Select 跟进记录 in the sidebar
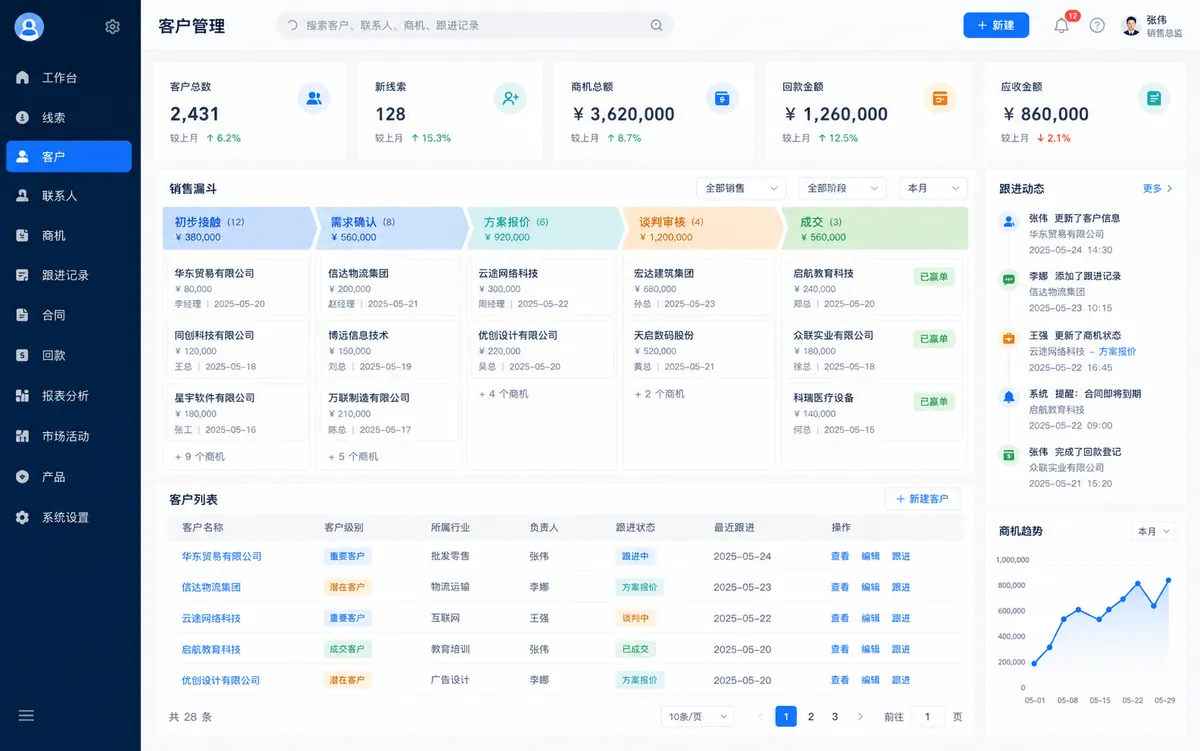 (69, 275)
